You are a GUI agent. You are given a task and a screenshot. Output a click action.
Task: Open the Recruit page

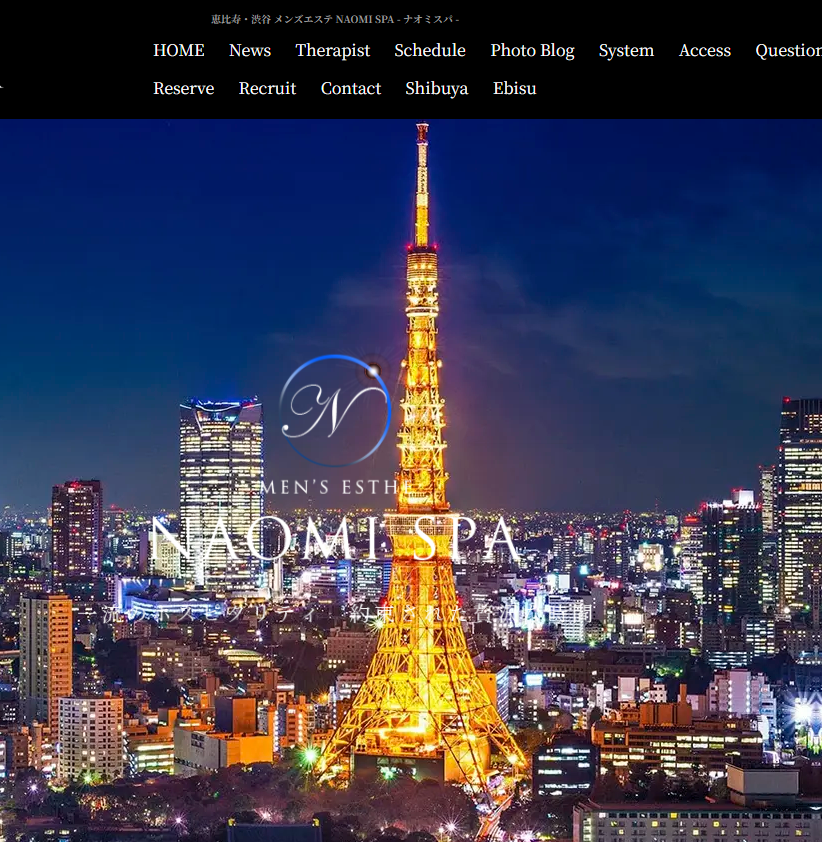[267, 88]
